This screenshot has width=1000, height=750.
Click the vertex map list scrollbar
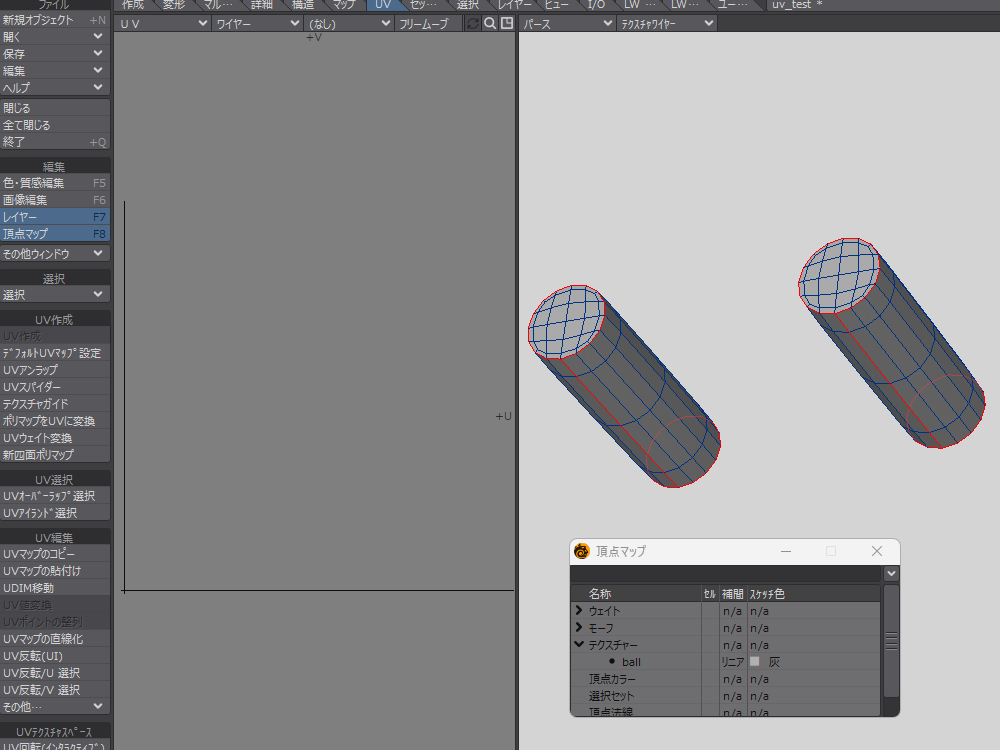click(x=891, y=640)
